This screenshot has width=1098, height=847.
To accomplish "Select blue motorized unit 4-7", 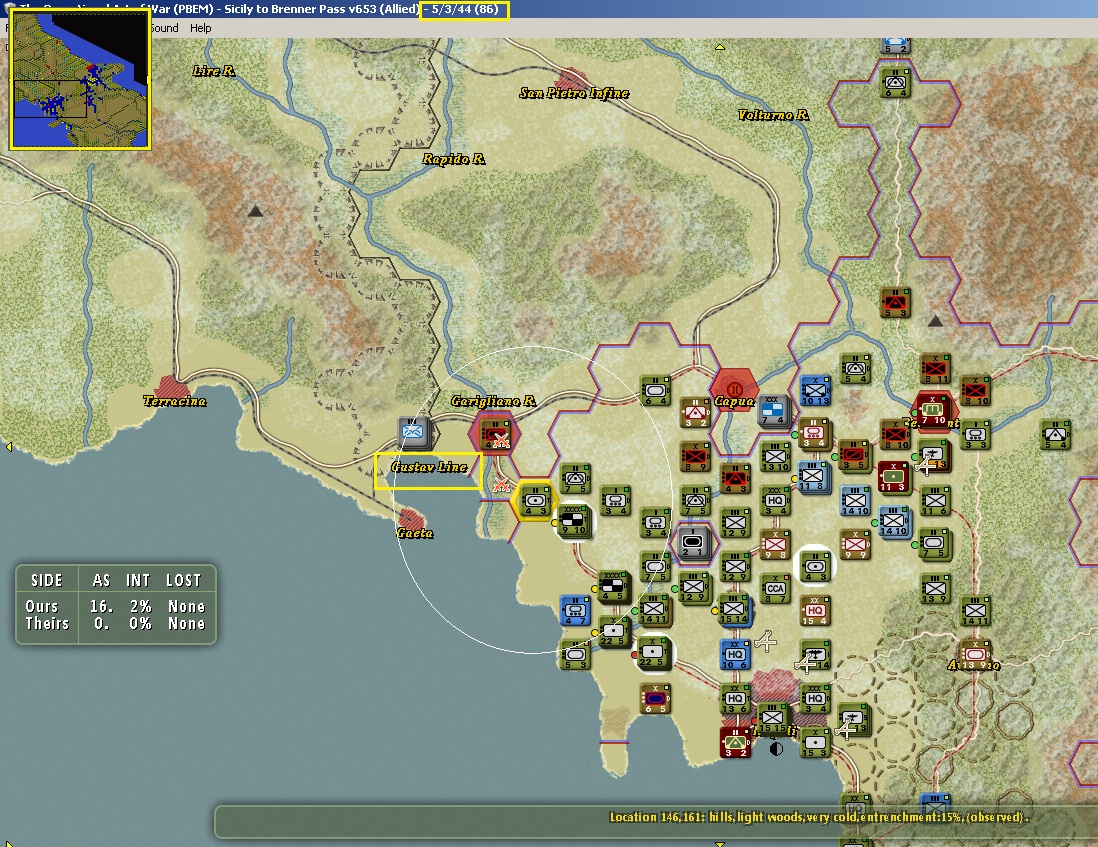I will pyautogui.click(x=576, y=611).
